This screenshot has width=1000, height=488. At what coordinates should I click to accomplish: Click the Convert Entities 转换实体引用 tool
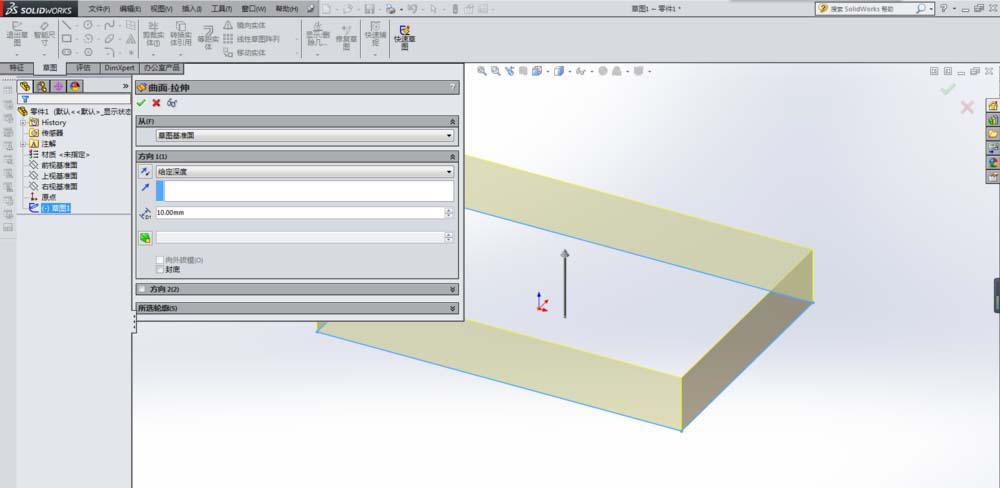(x=180, y=36)
